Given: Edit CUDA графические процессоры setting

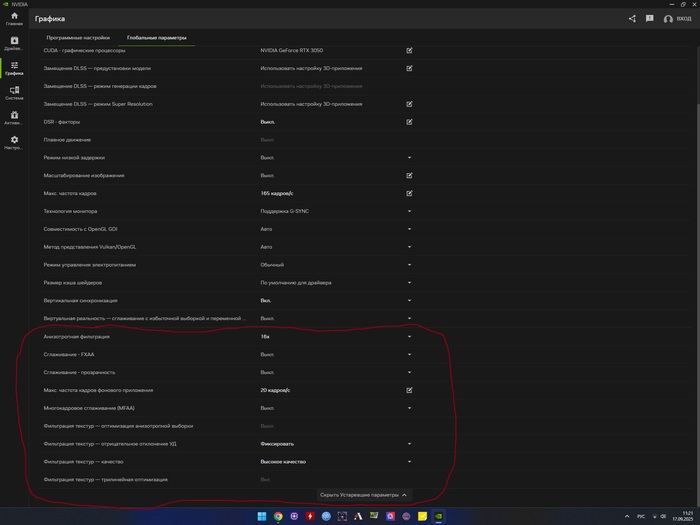Looking at the screenshot, I should pyautogui.click(x=409, y=50).
